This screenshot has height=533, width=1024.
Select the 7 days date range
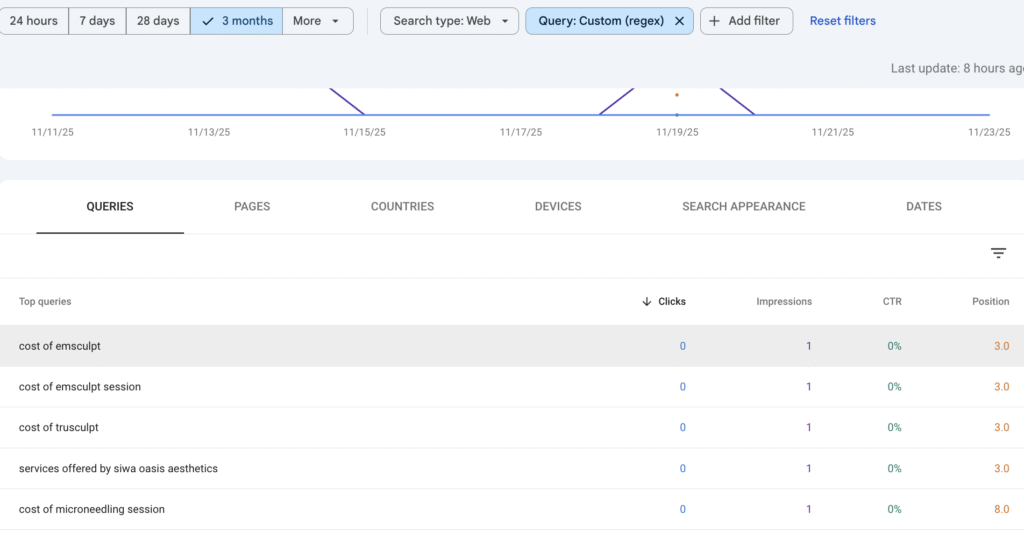(x=97, y=21)
